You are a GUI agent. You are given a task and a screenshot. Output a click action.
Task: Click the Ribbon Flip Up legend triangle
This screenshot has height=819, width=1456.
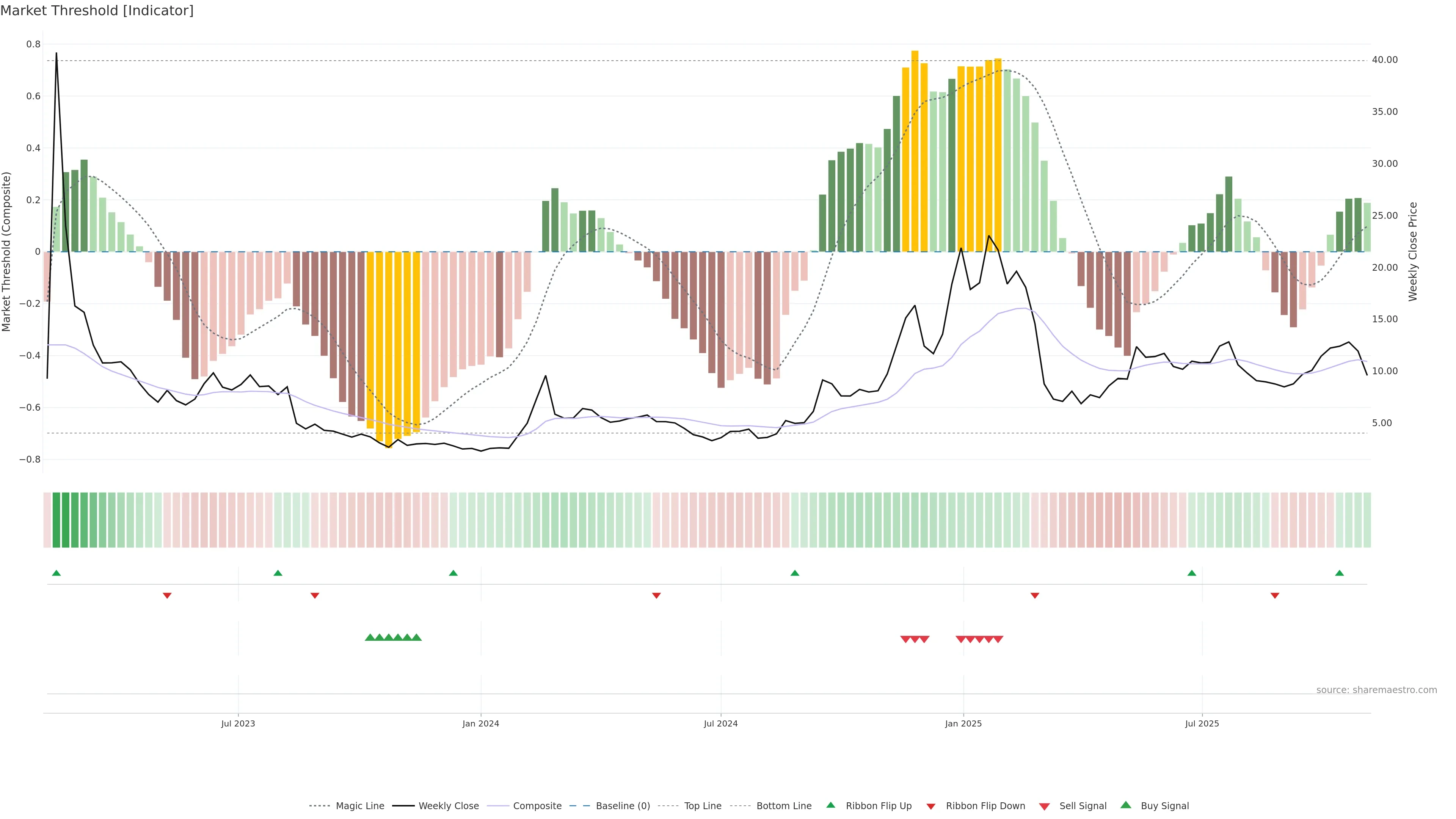pos(830,805)
